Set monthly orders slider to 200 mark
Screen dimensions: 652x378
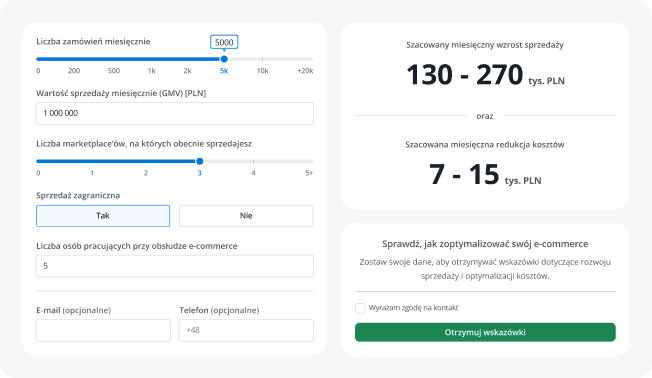click(74, 59)
